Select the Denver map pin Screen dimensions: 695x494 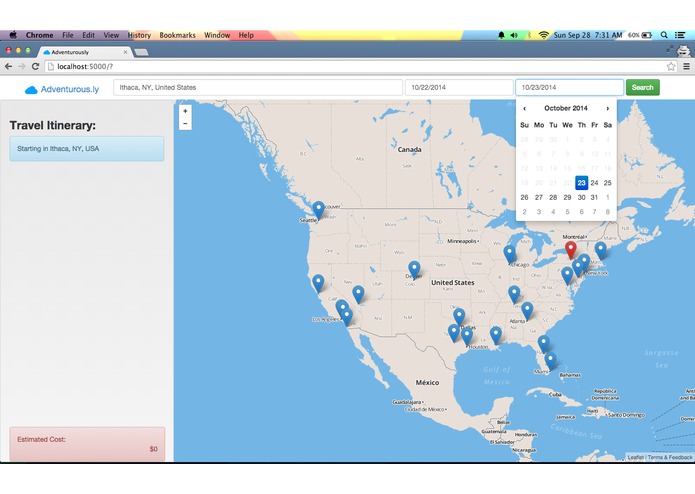click(414, 270)
